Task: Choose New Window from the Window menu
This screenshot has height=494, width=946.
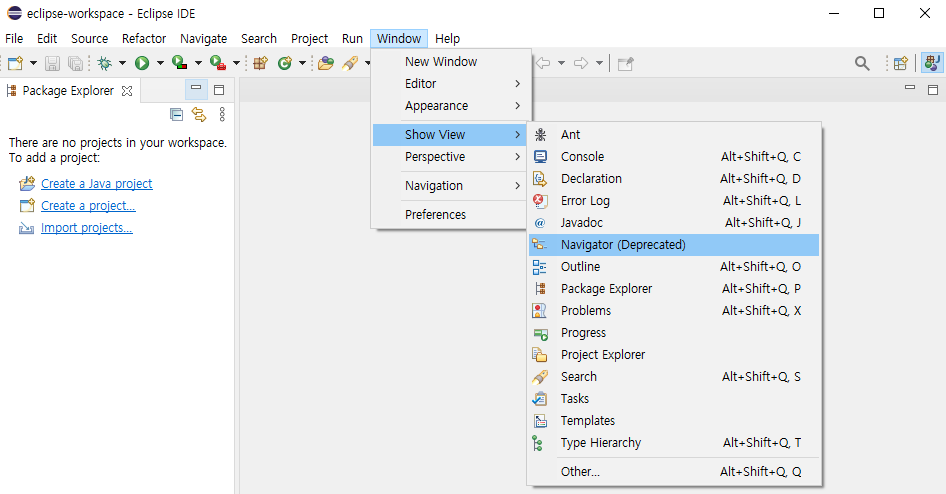Action: (x=450, y=62)
